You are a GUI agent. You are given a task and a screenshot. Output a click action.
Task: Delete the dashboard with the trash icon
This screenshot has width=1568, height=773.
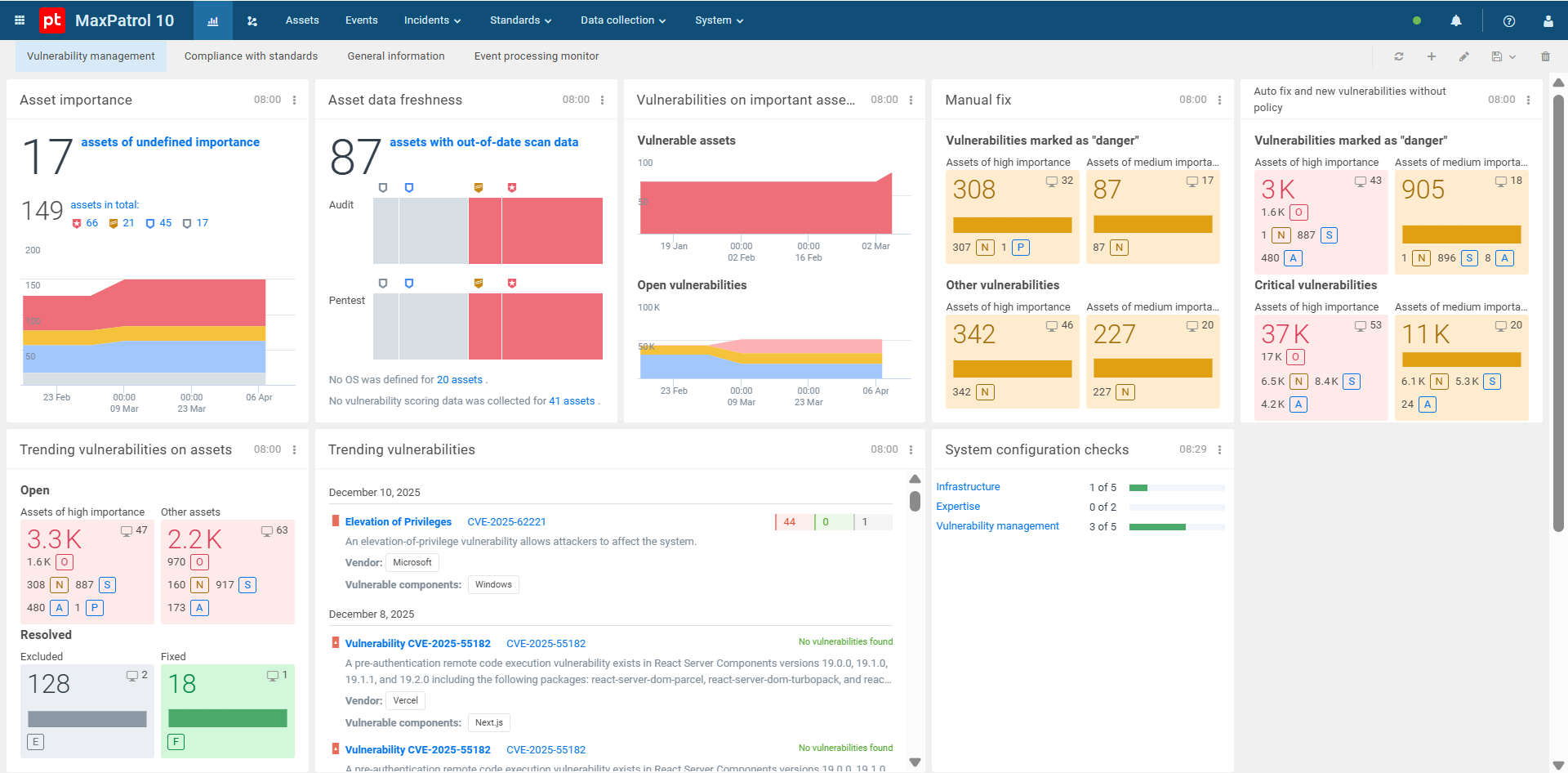[x=1545, y=56]
